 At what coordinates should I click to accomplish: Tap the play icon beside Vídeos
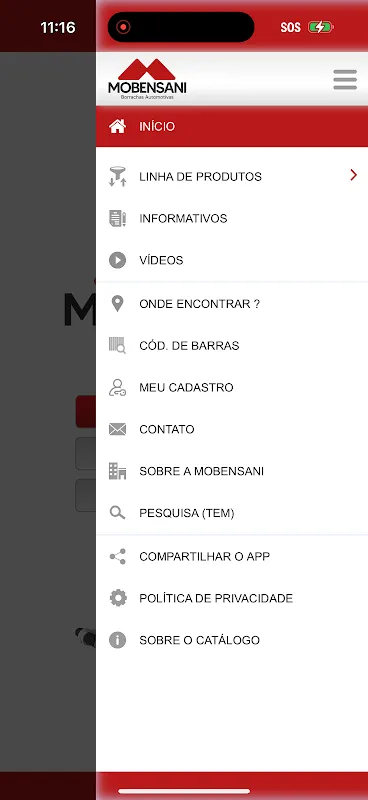click(x=117, y=260)
